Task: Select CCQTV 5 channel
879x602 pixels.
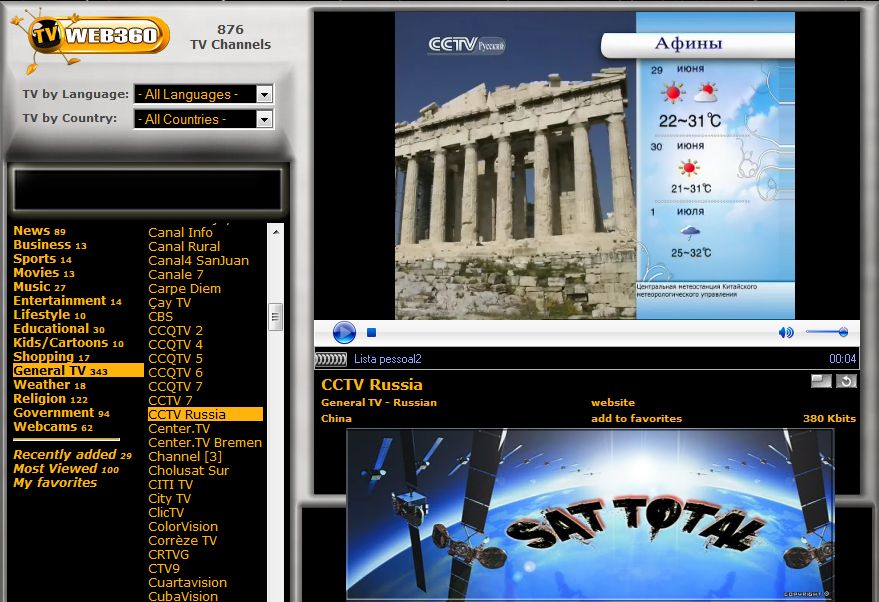Action: [175, 359]
